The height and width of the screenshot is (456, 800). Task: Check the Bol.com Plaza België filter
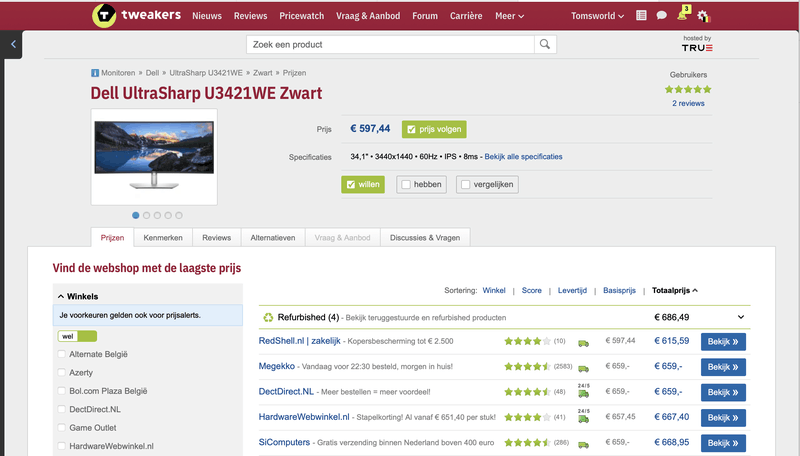[62, 391]
